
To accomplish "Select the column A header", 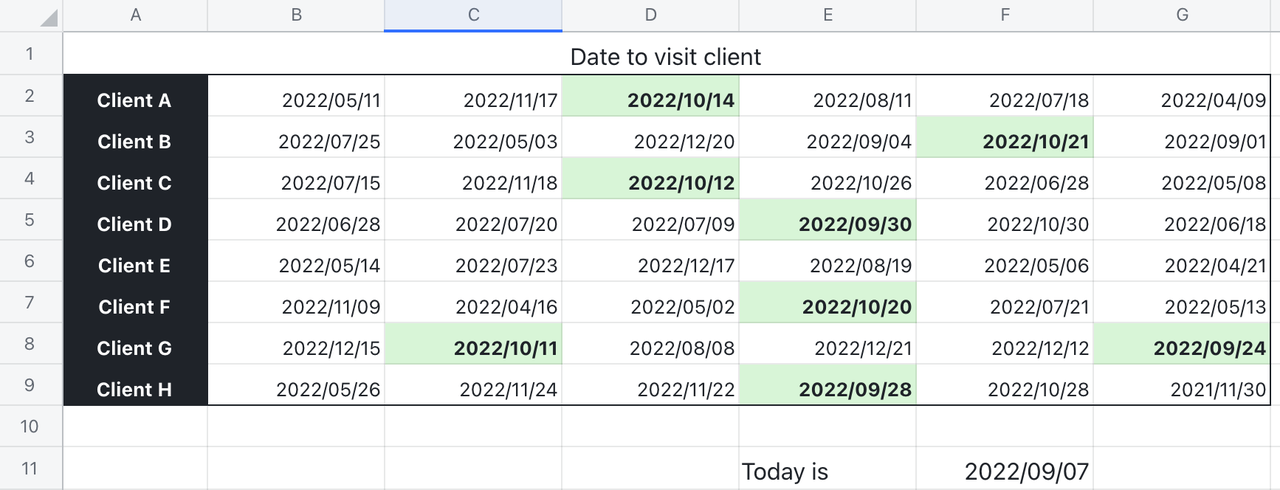I will (x=136, y=15).
